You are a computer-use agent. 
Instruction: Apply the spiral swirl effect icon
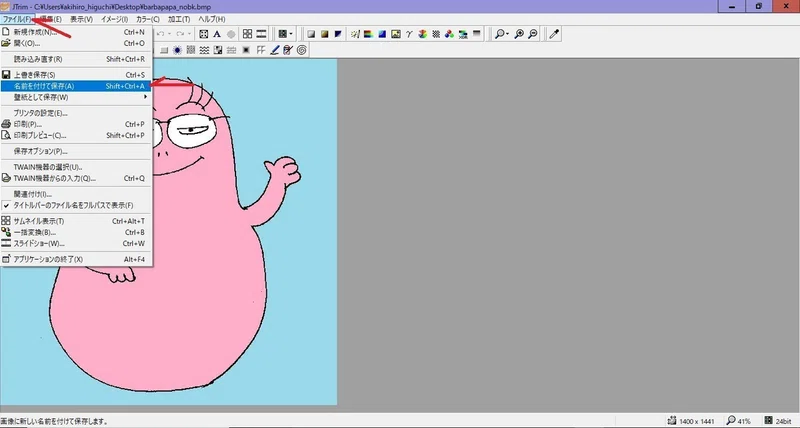point(302,50)
